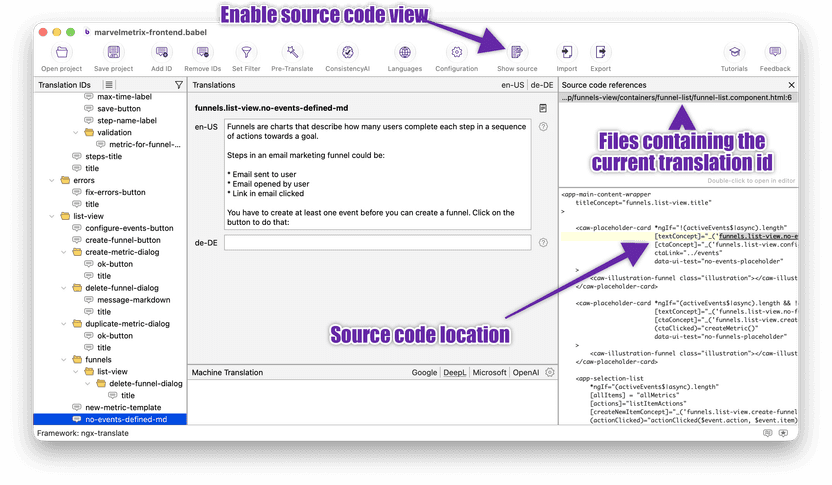Select the funnel-list.component.html:6 file reference
The width and height of the screenshot is (832, 485).
pos(678,98)
